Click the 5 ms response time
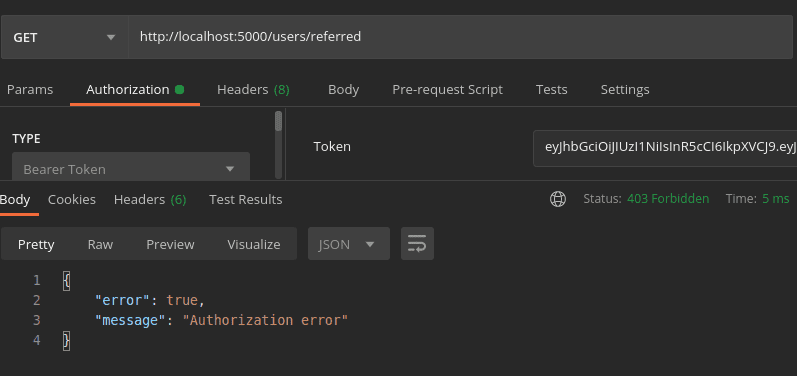 776,199
